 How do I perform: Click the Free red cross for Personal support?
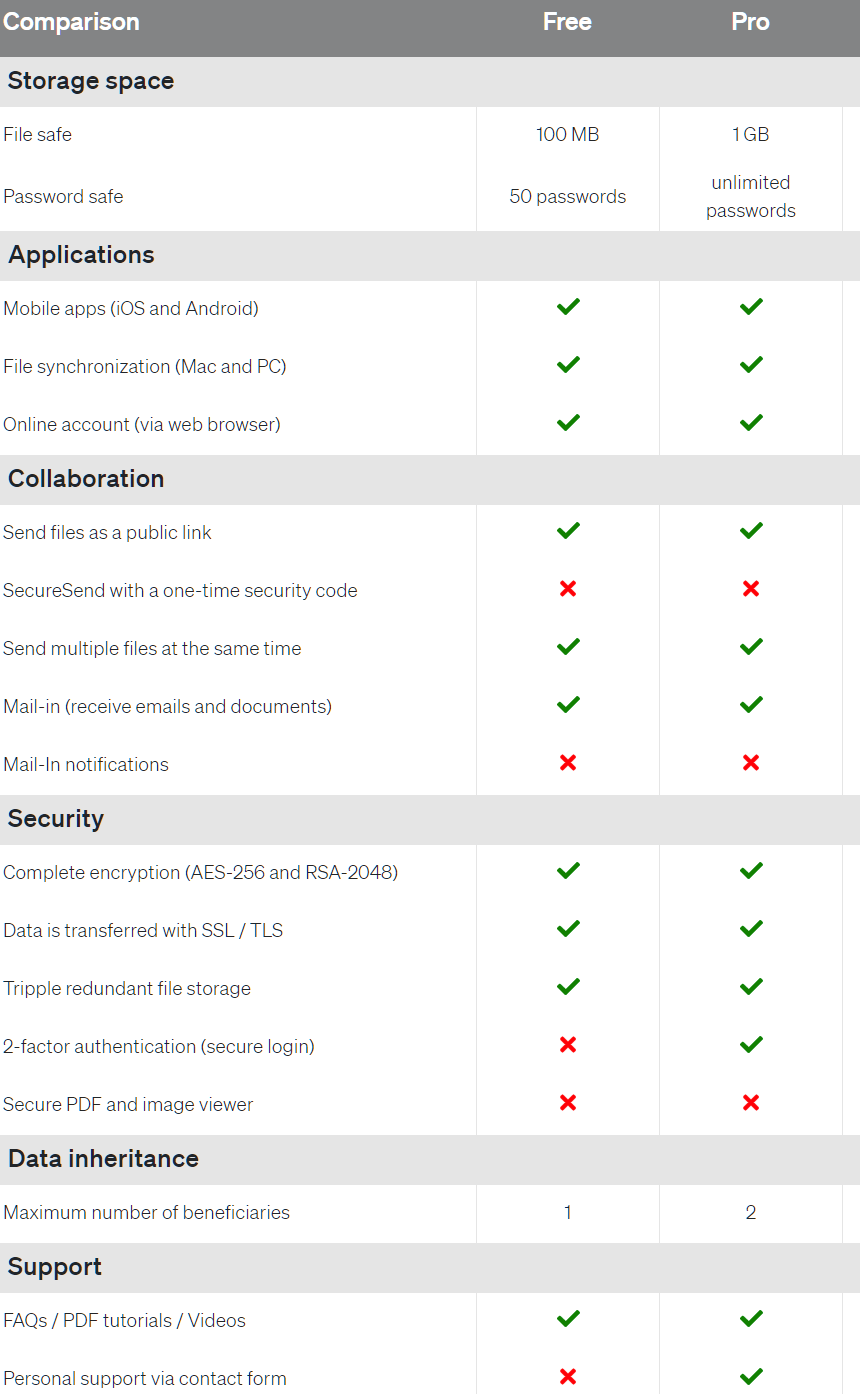pos(568,1377)
